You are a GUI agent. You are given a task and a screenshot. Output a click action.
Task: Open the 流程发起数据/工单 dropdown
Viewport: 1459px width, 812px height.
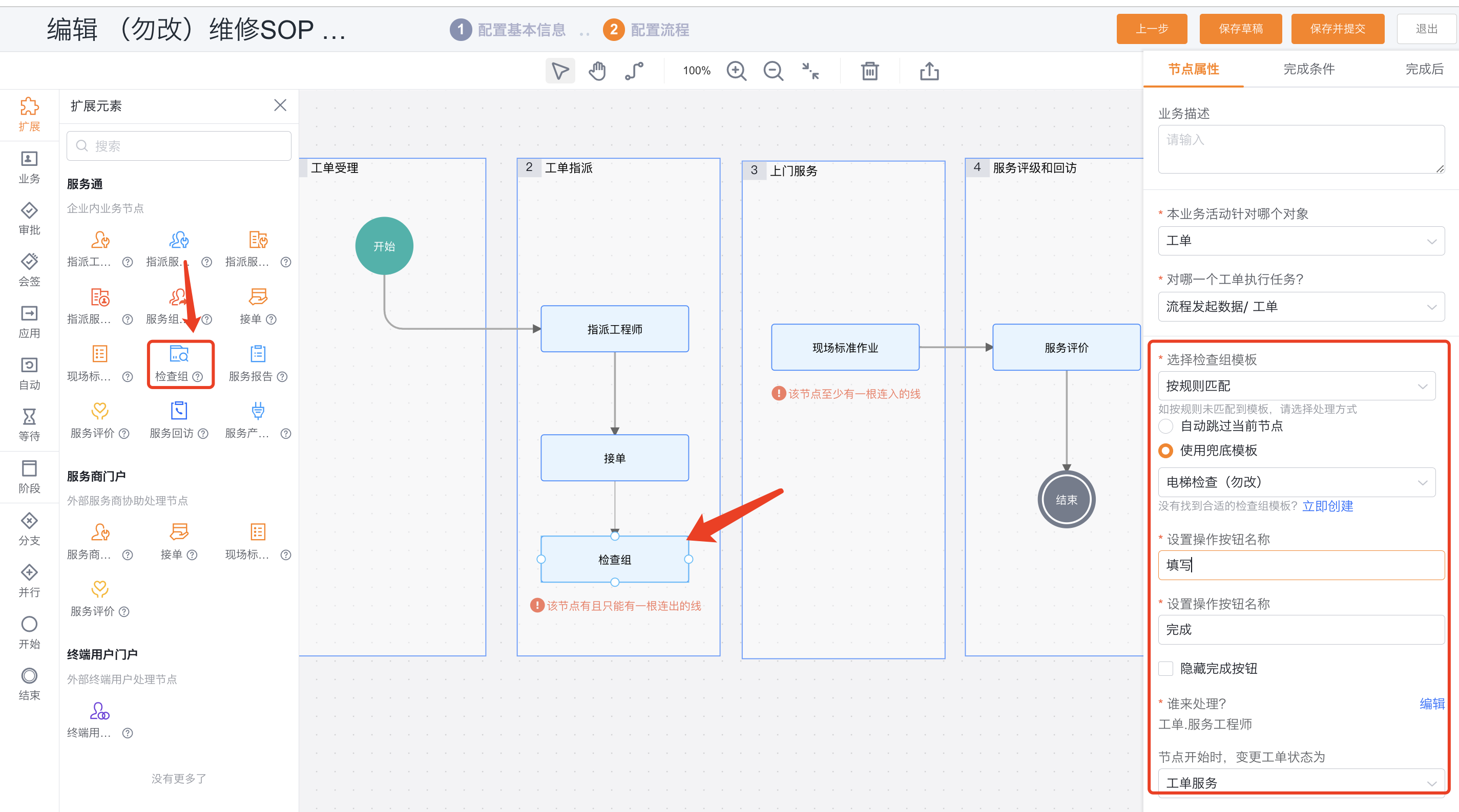tap(1300, 307)
